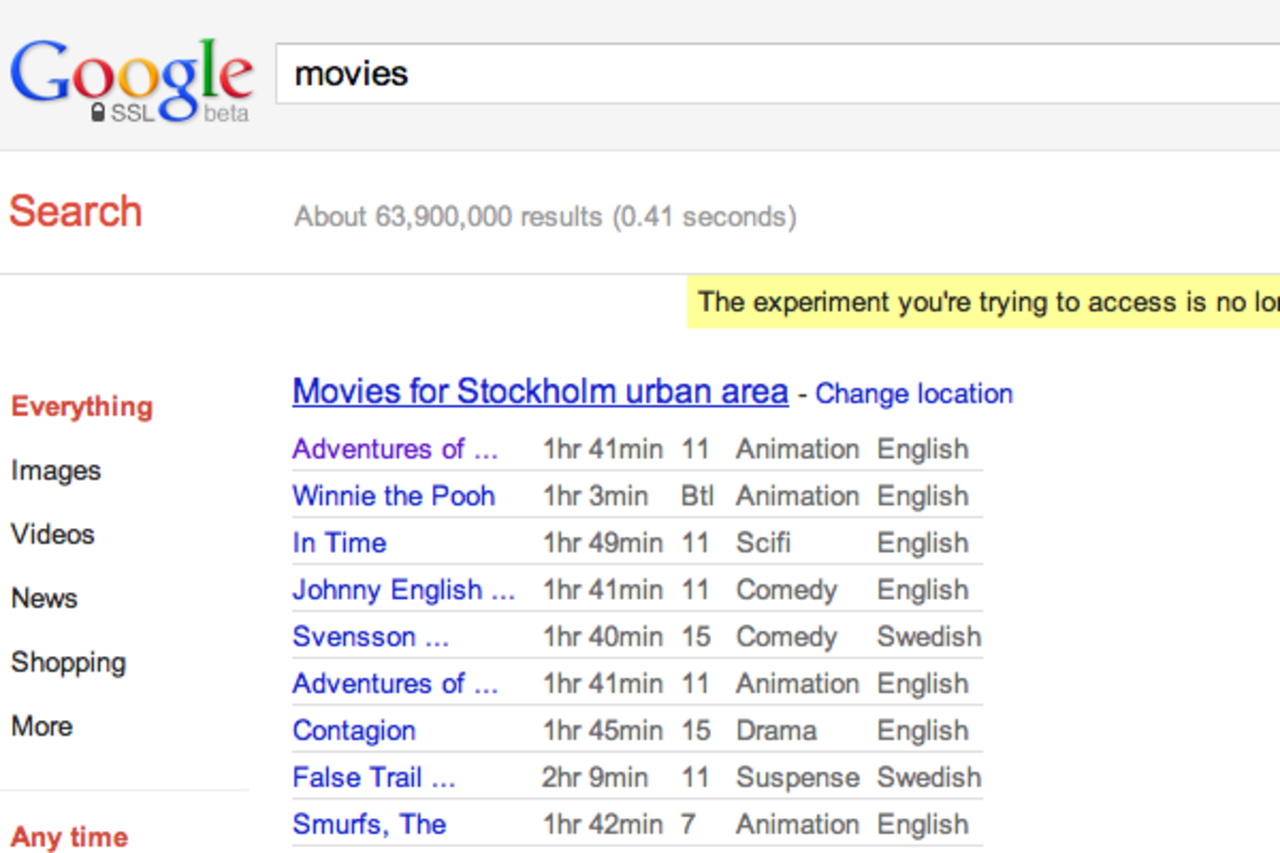Switch to Videos results

point(52,534)
